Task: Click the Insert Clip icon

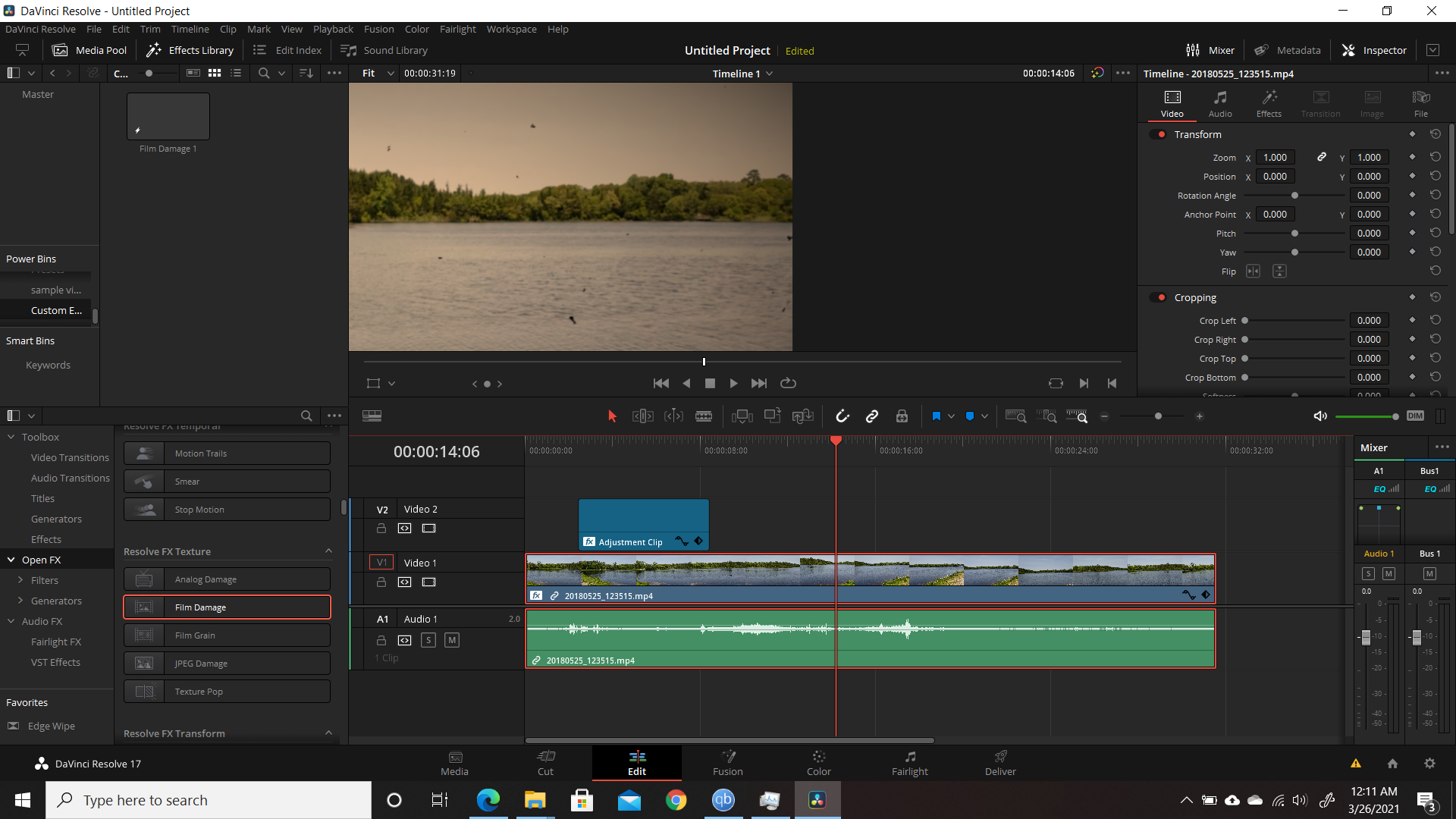Action: pyautogui.click(x=742, y=416)
